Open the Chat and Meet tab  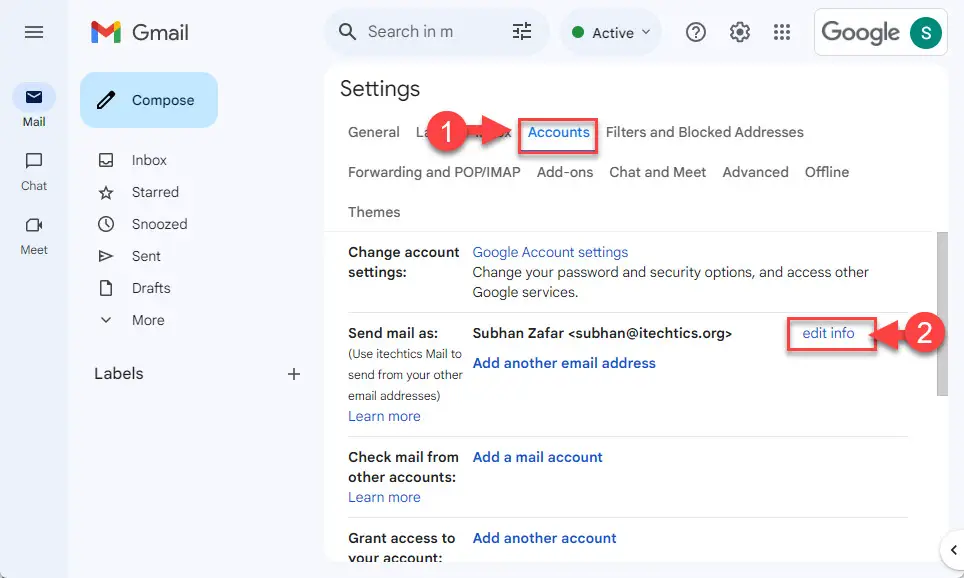(x=657, y=172)
